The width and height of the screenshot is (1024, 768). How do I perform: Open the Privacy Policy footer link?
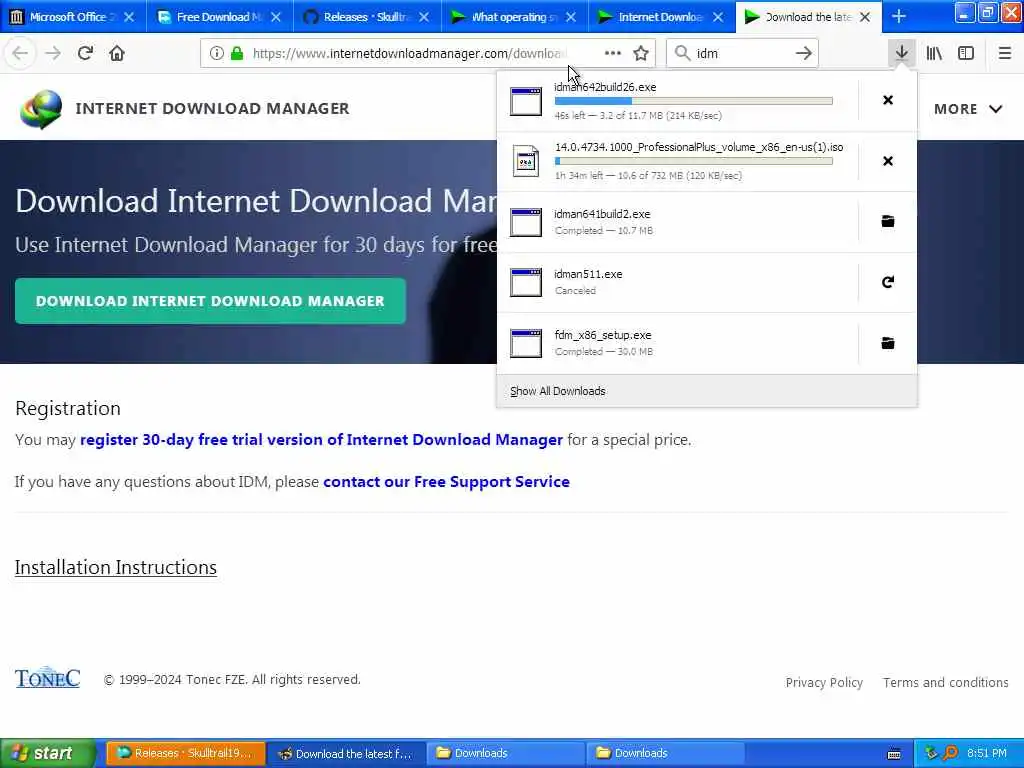824,682
